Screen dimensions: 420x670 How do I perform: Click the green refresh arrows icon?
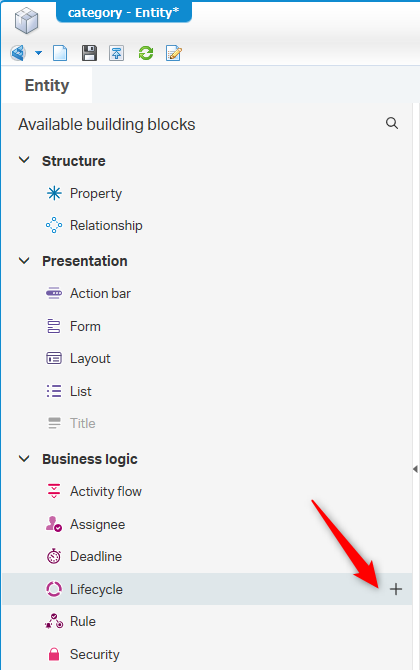point(146,53)
